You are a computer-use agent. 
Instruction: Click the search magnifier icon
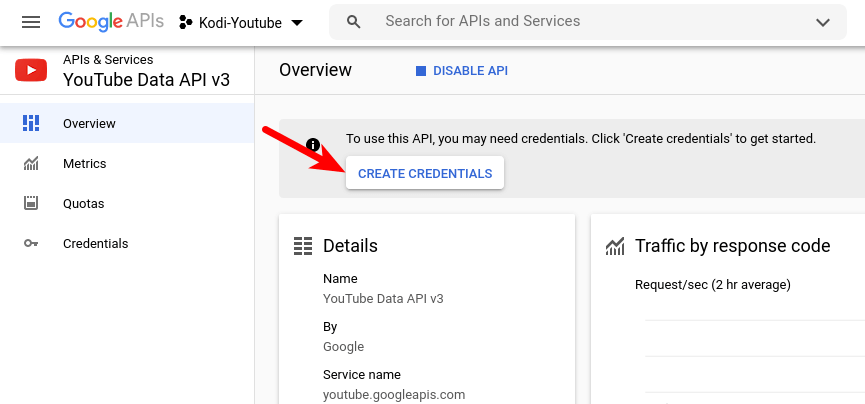click(354, 22)
